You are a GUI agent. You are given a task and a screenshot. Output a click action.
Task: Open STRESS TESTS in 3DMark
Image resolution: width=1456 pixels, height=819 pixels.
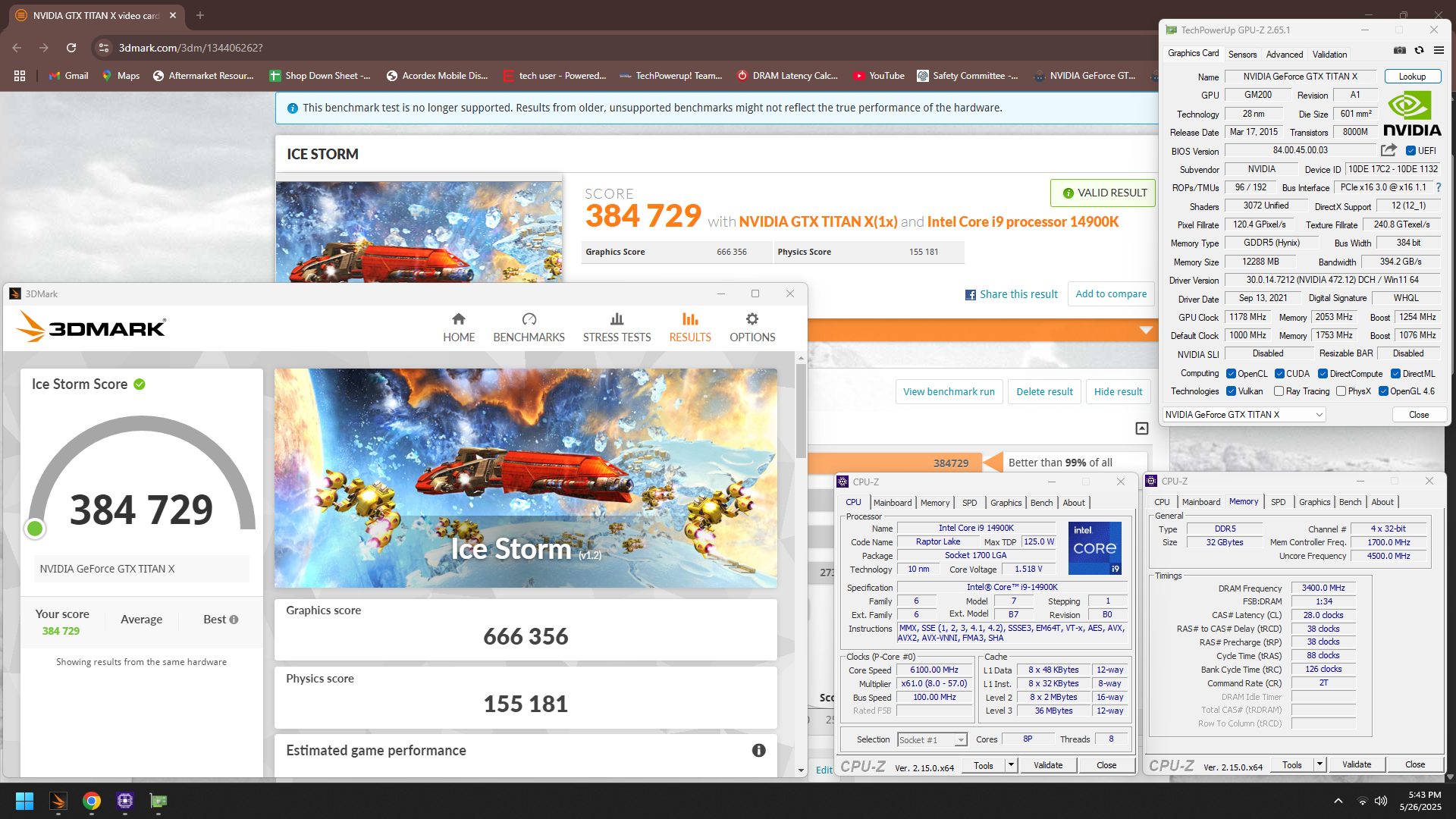click(x=617, y=328)
